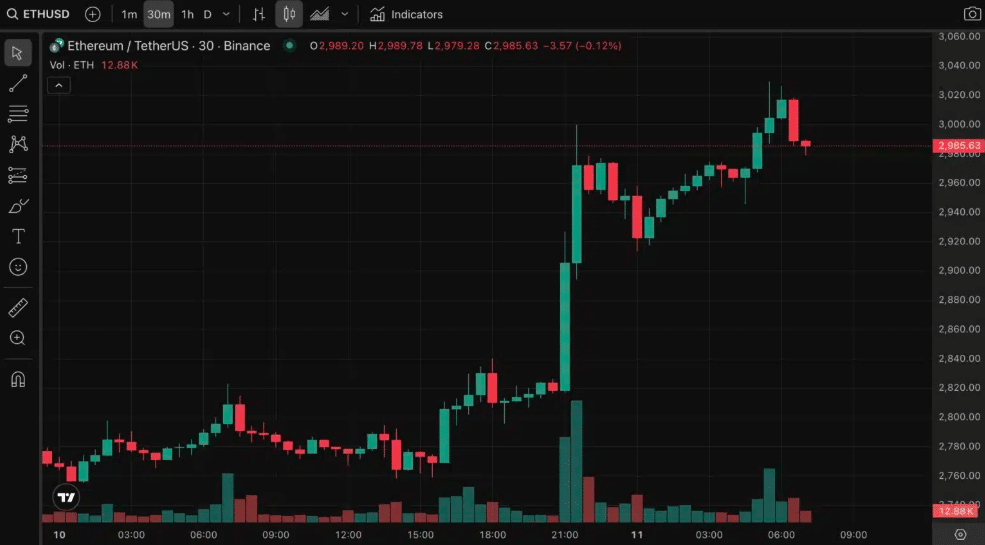985x545 pixels.
Task: Select the ruler measure tool
Action: 18,308
